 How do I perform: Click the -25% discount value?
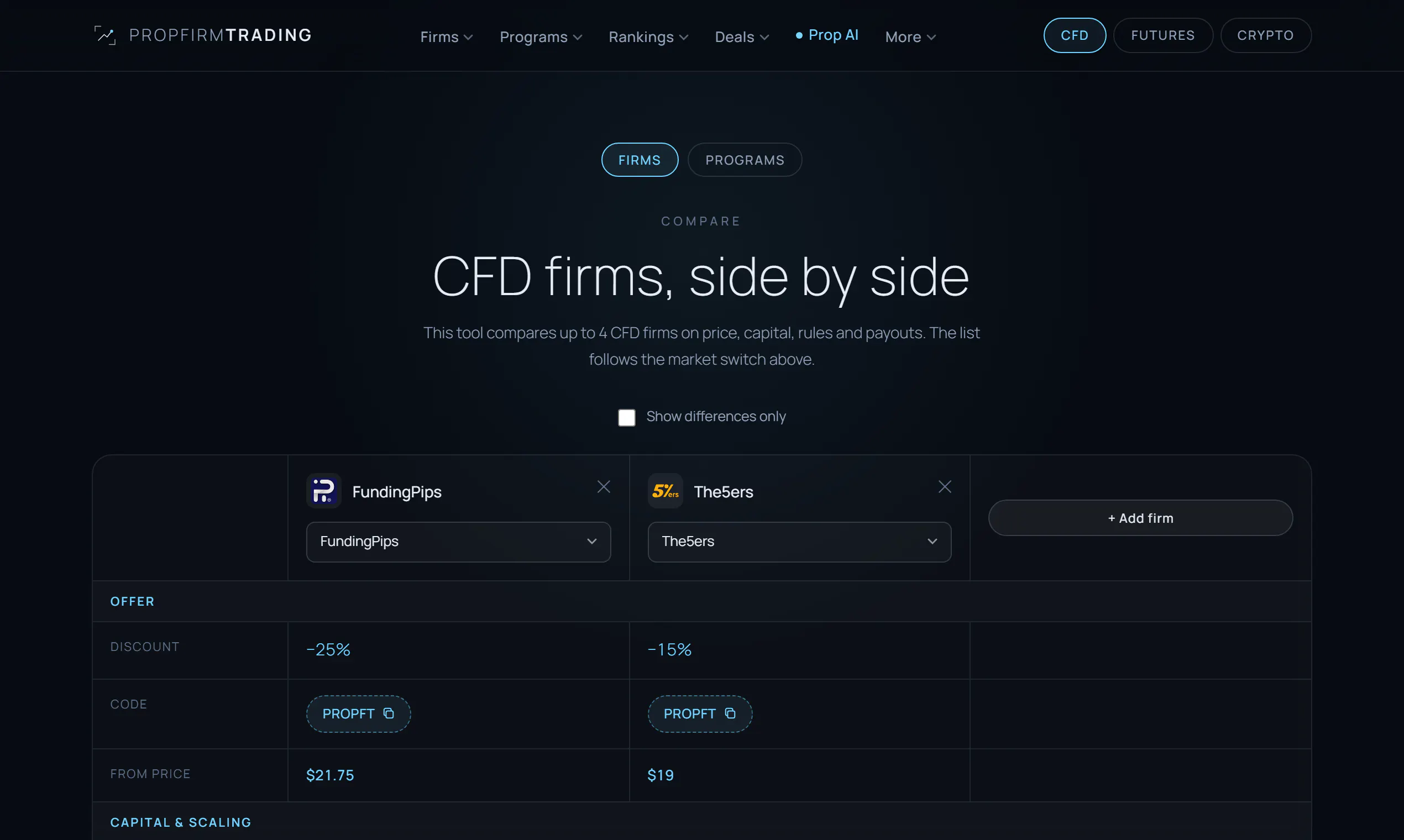328,649
